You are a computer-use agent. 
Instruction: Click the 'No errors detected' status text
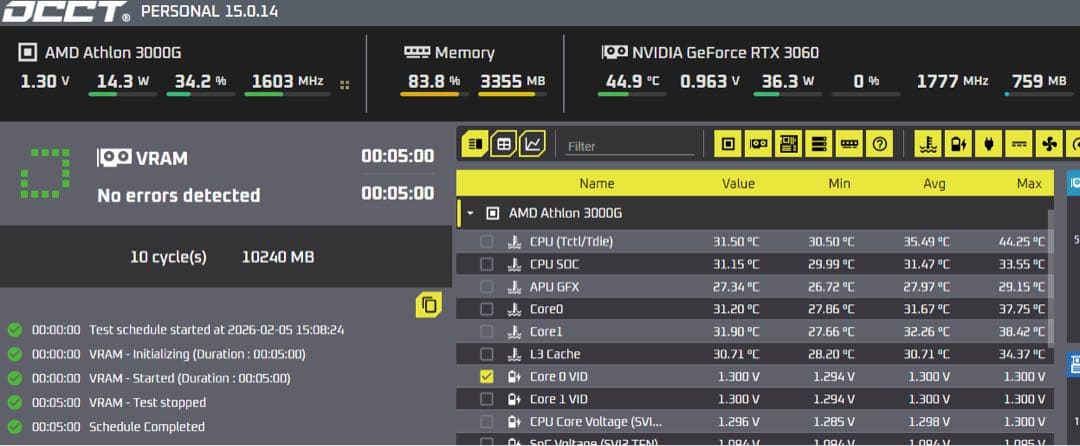tap(178, 195)
